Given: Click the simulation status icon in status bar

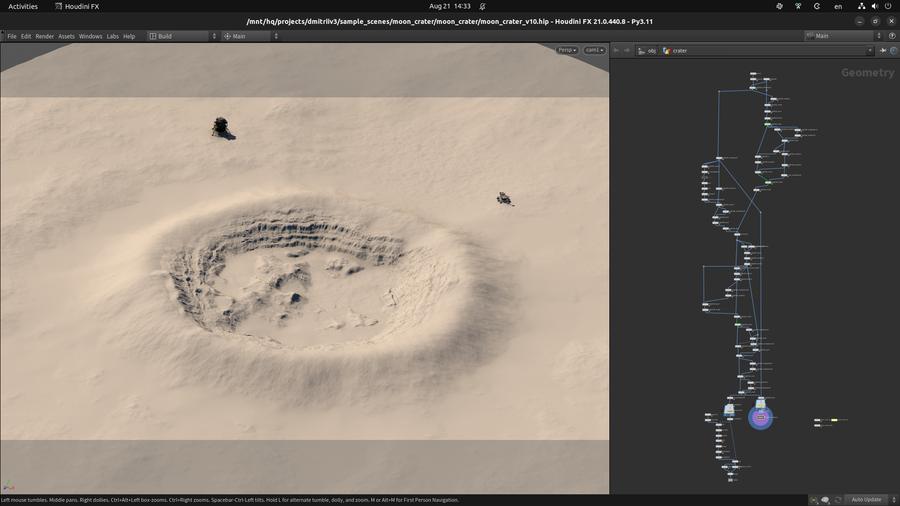Looking at the screenshot, I should 814,499.
